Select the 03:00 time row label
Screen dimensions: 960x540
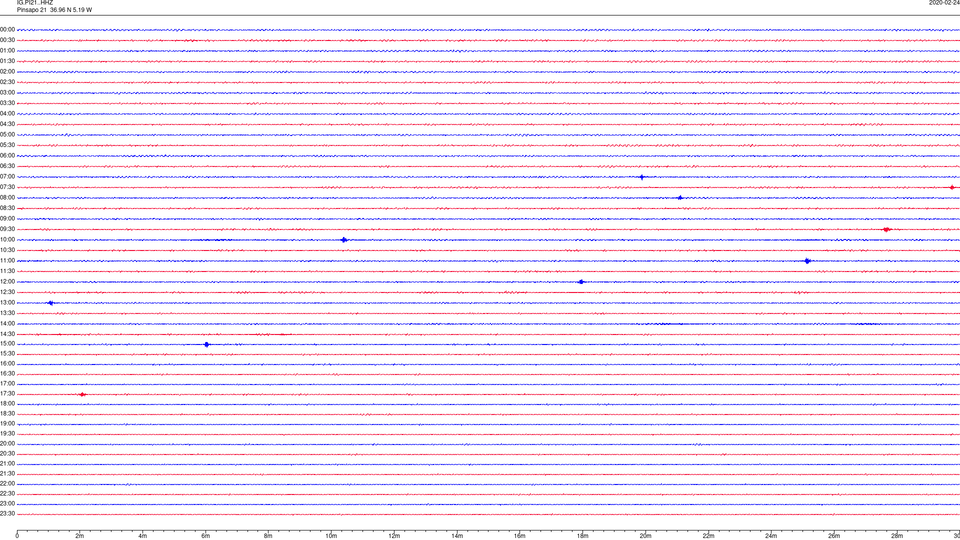(x=7, y=93)
